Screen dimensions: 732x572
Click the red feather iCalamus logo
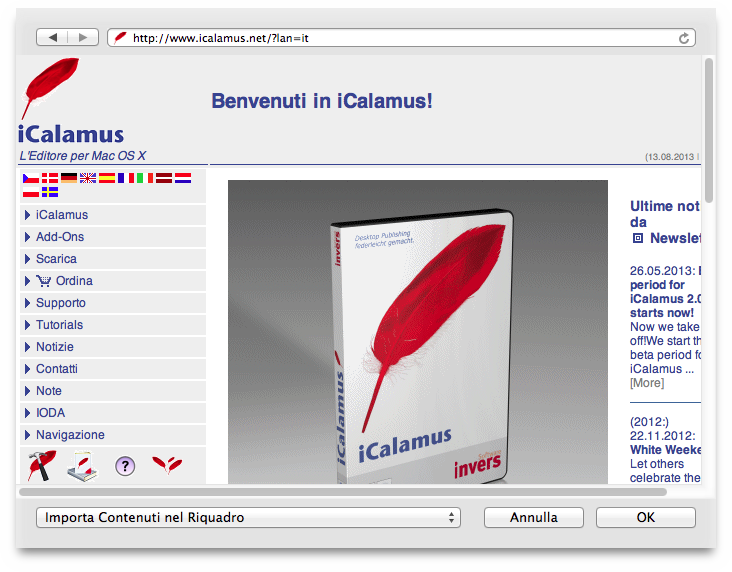49,87
